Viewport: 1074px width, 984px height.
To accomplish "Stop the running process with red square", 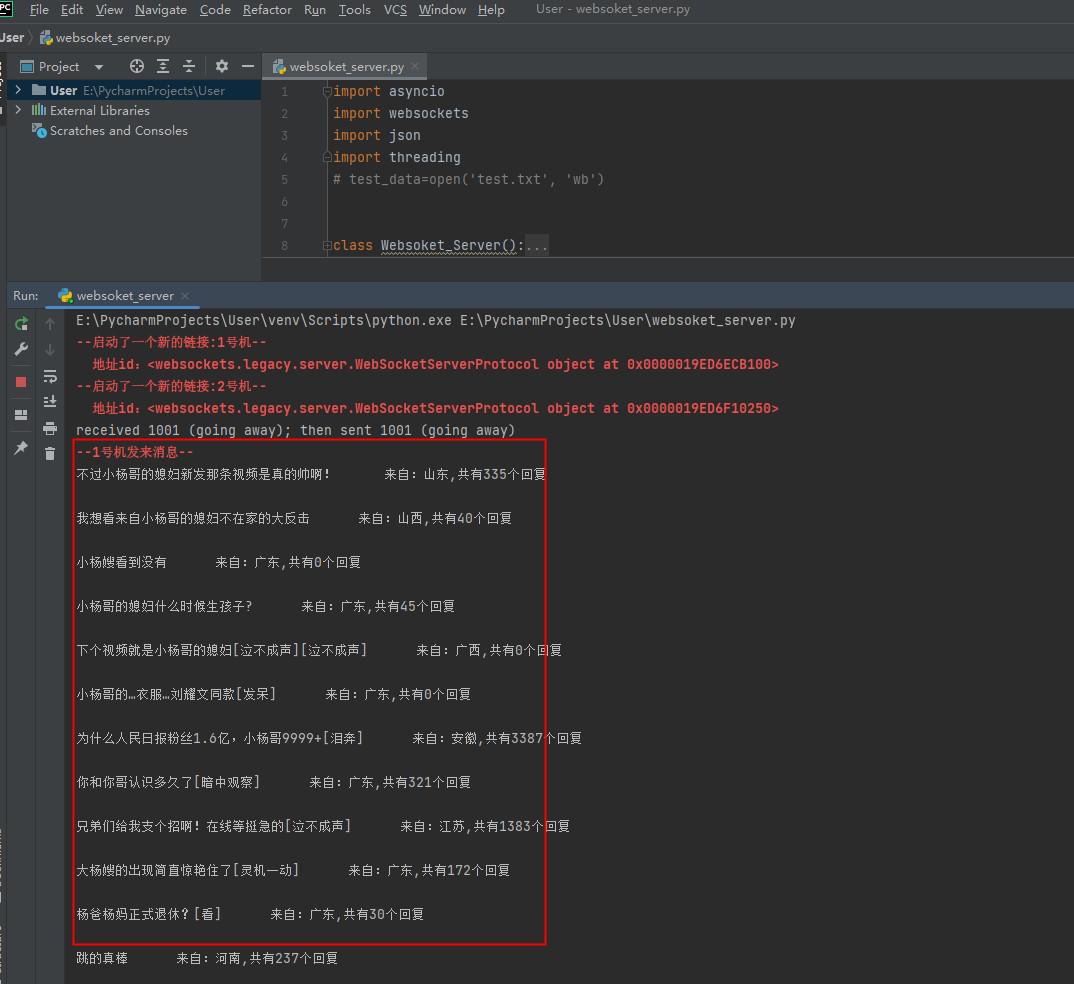I will click(x=21, y=382).
